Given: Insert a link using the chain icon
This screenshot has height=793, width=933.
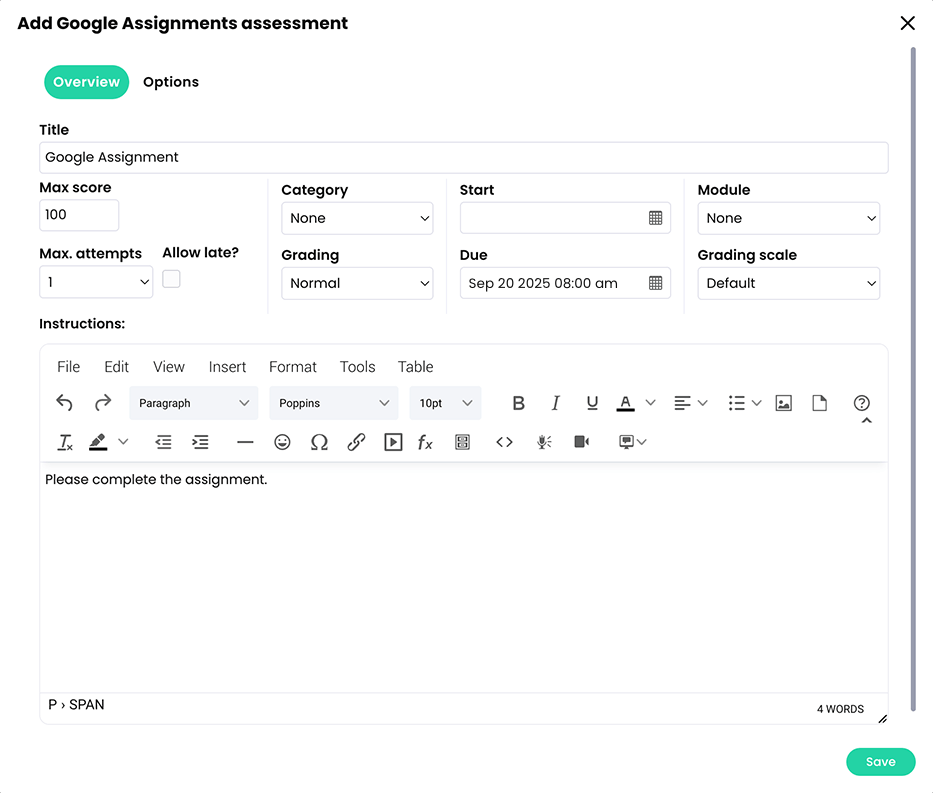Looking at the screenshot, I should (x=356, y=442).
